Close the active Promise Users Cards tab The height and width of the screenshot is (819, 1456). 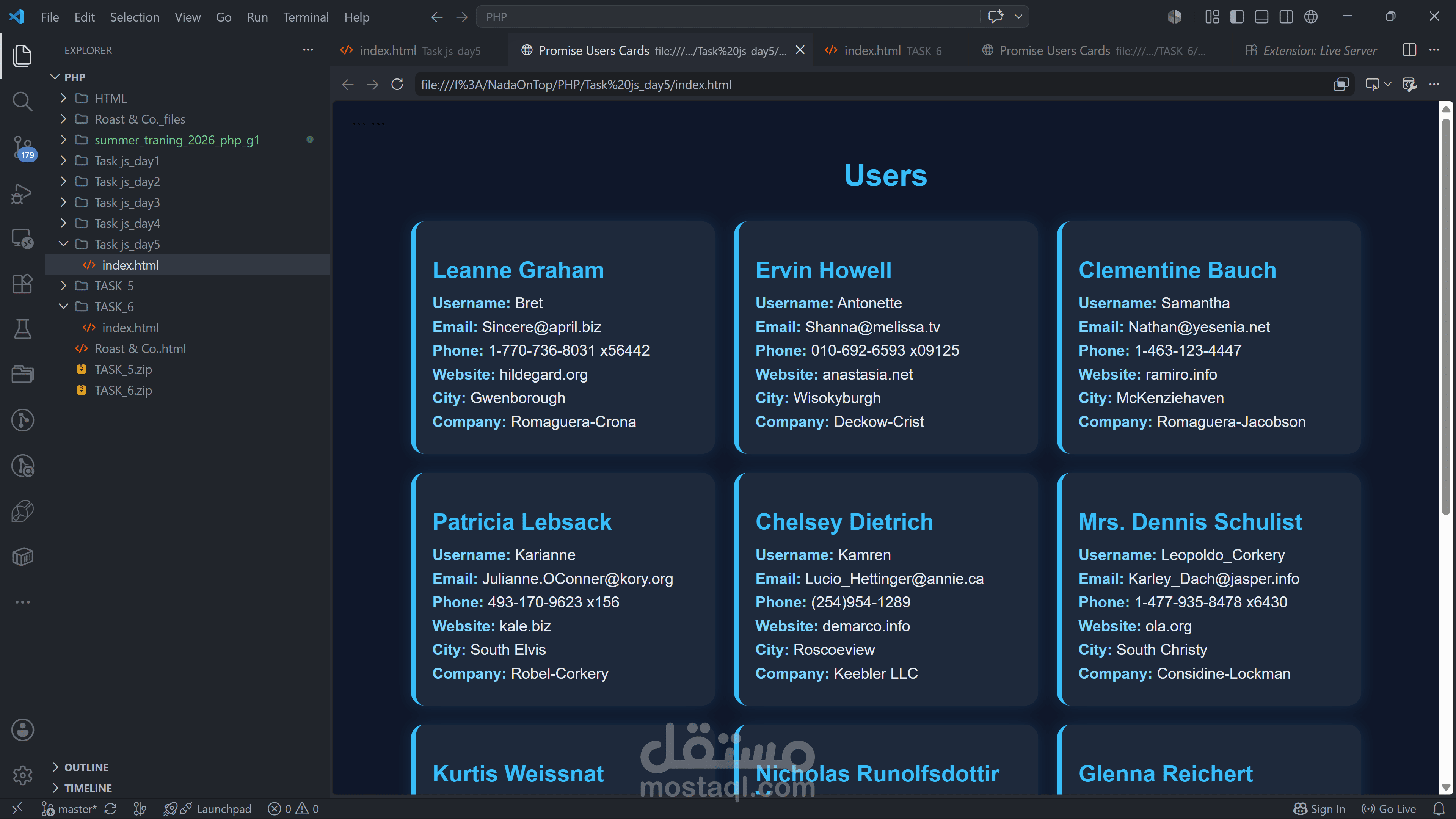pyautogui.click(x=800, y=50)
